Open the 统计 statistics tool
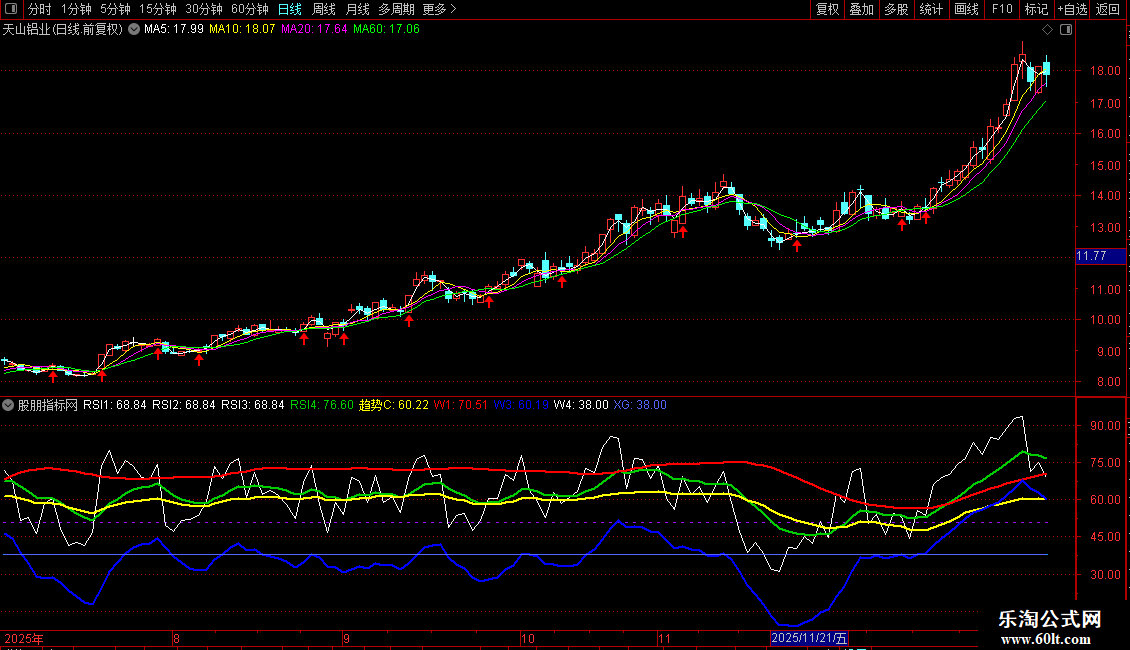The width and height of the screenshot is (1130, 650). 930,9
